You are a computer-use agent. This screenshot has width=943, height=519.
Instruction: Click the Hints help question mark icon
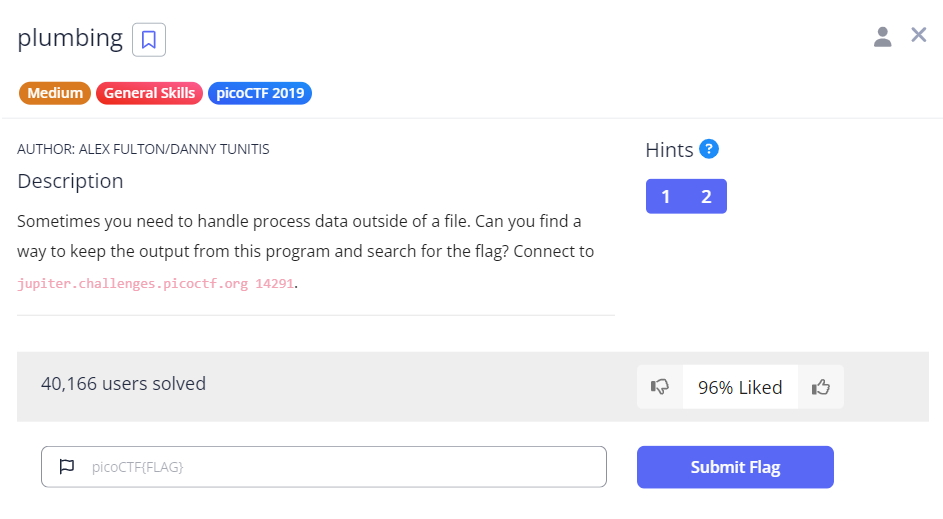click(x=709, y=149)
